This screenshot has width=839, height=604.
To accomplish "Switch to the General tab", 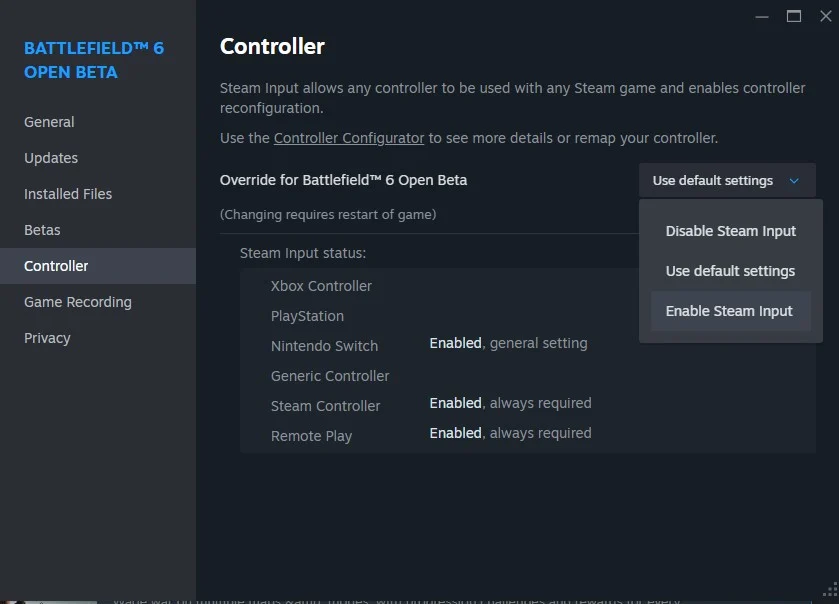I will click(49, 122).
